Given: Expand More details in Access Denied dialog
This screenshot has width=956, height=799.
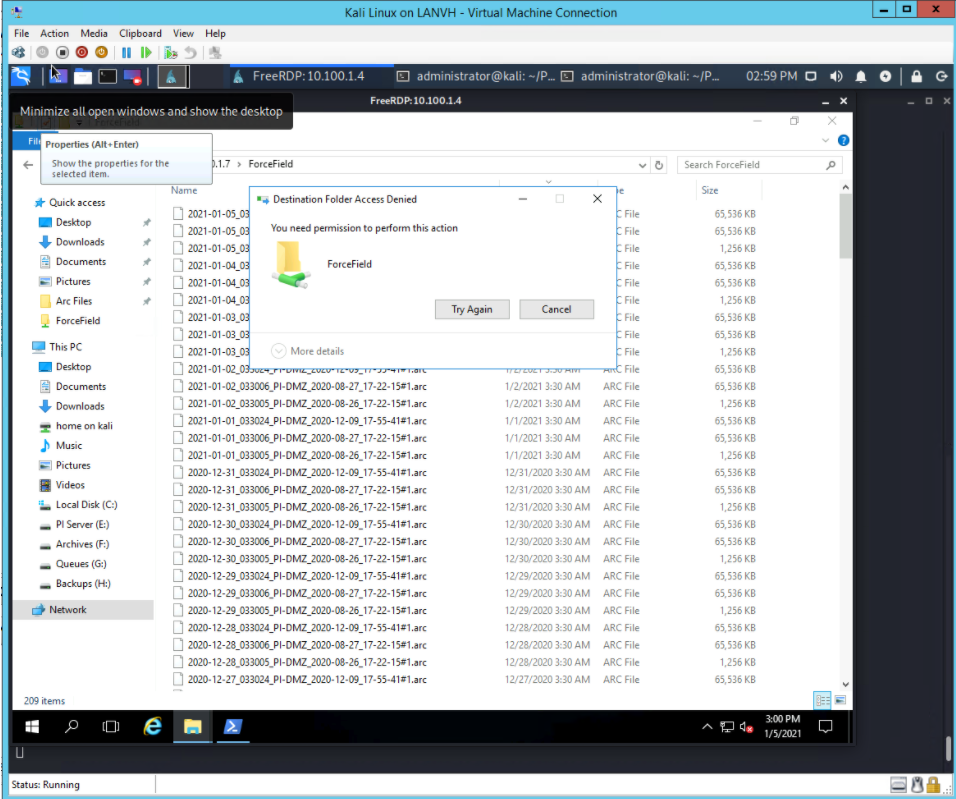Looking at the screenshot, I should click(308, 351).
